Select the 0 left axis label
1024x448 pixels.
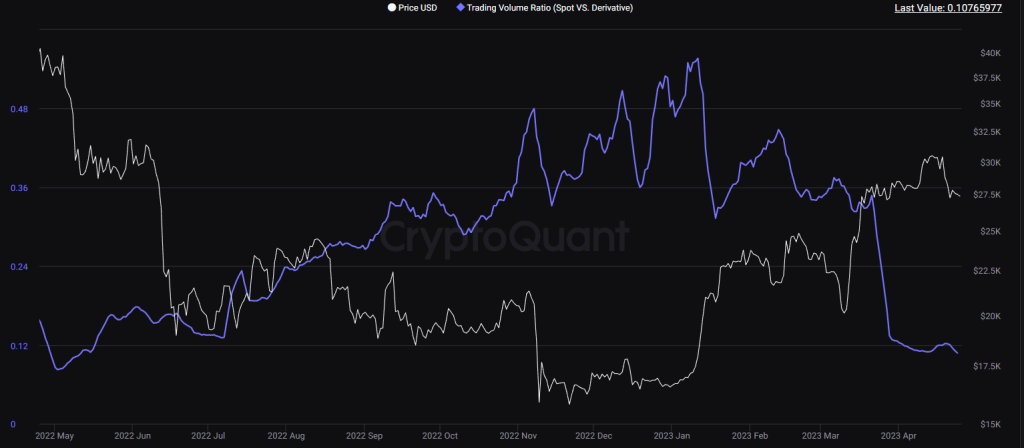[12, 424]
